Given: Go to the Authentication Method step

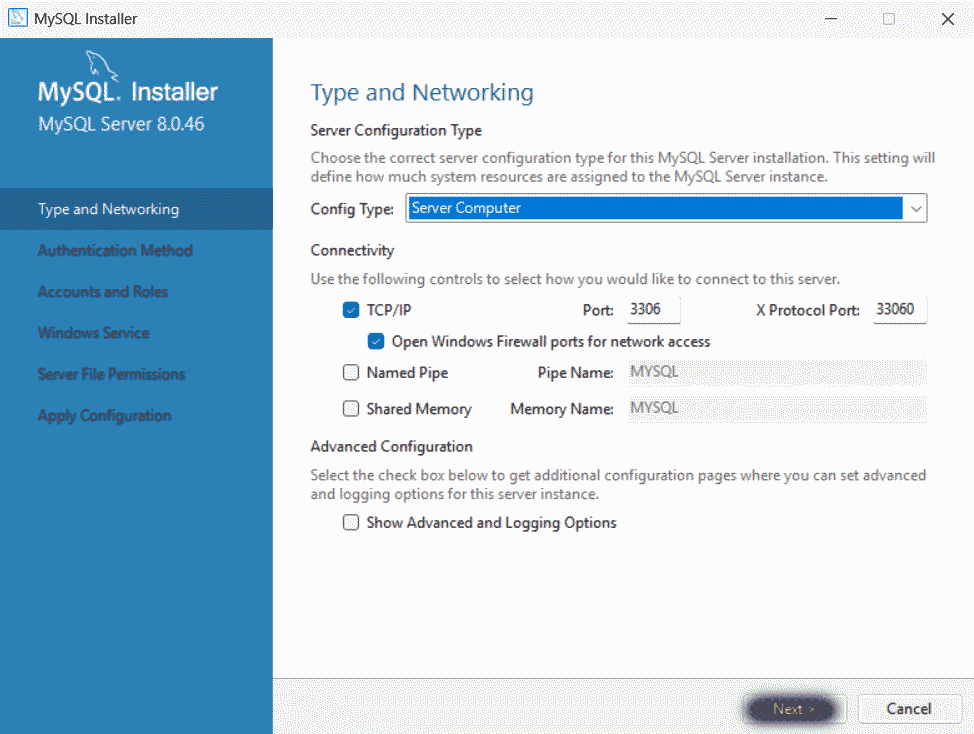Looking at the screenshot, I should point(115,250).
